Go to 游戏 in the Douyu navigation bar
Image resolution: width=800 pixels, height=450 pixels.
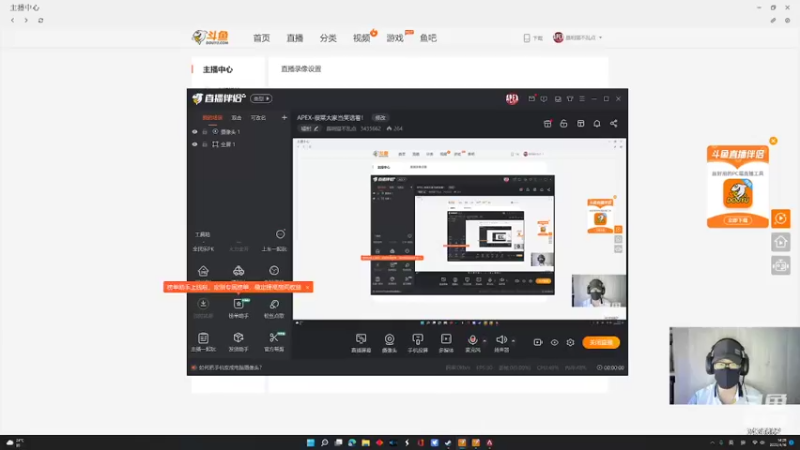394,38
